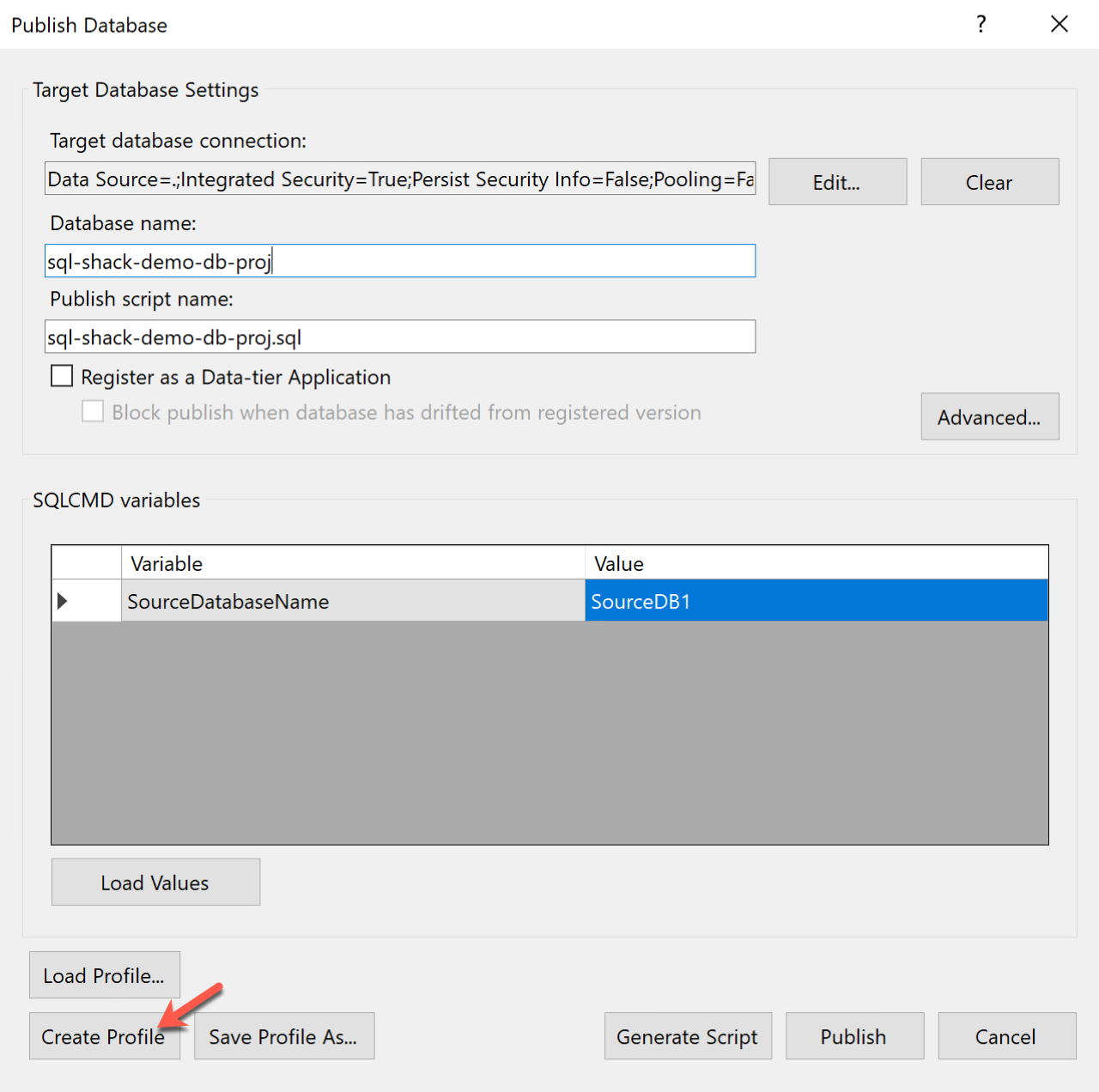
Task: Cancel the publish dialog
Action: tap(1005, 1036)
